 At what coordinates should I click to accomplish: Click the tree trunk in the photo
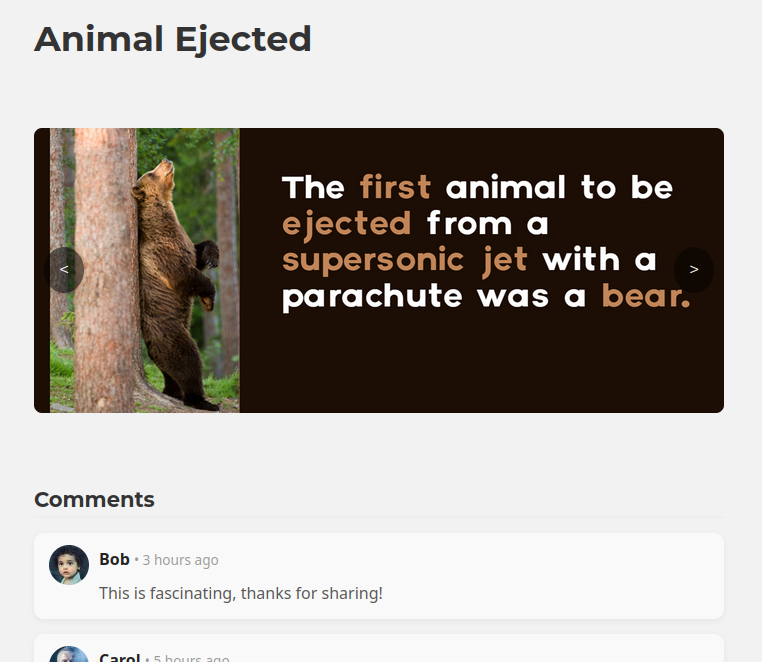pos(106,270)
